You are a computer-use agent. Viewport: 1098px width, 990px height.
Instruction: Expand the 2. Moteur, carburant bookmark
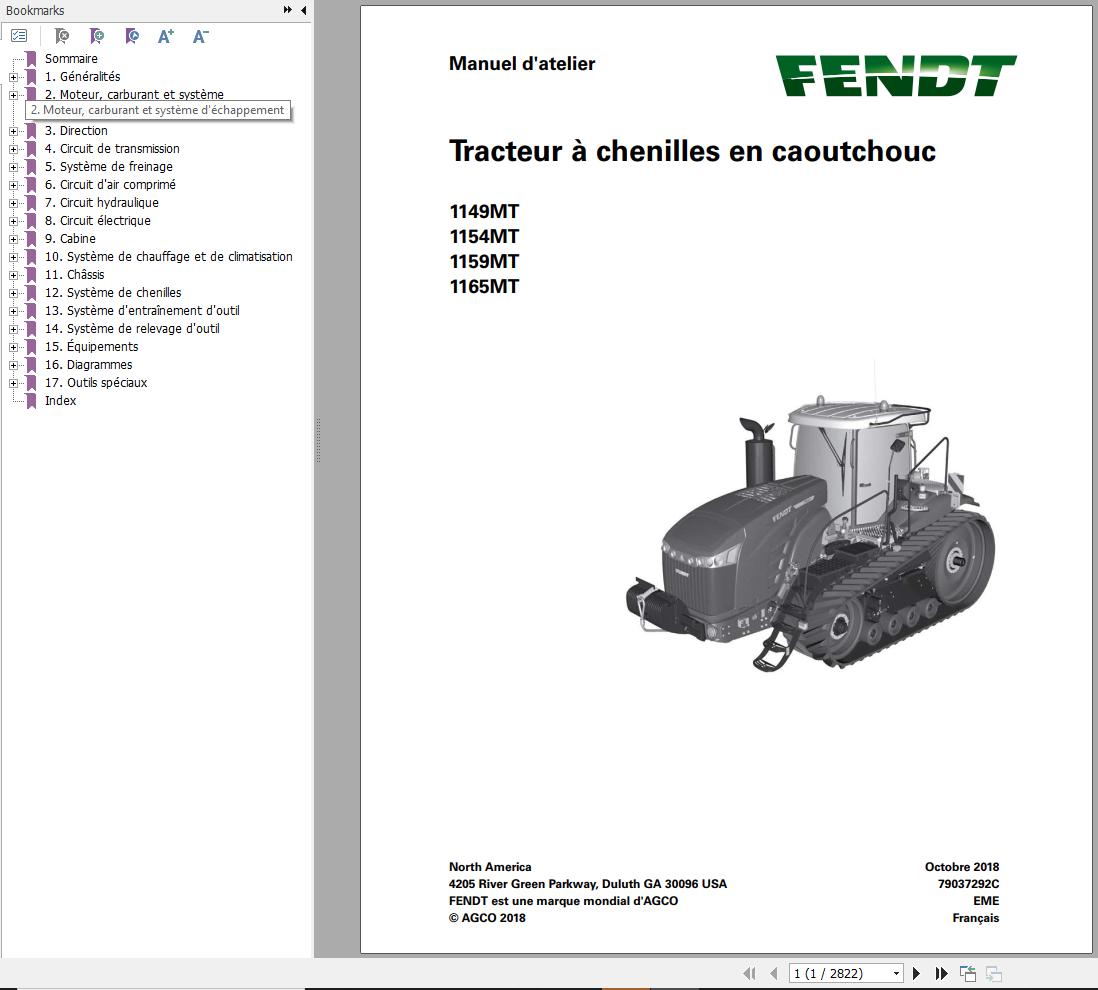tap(13, 95)
